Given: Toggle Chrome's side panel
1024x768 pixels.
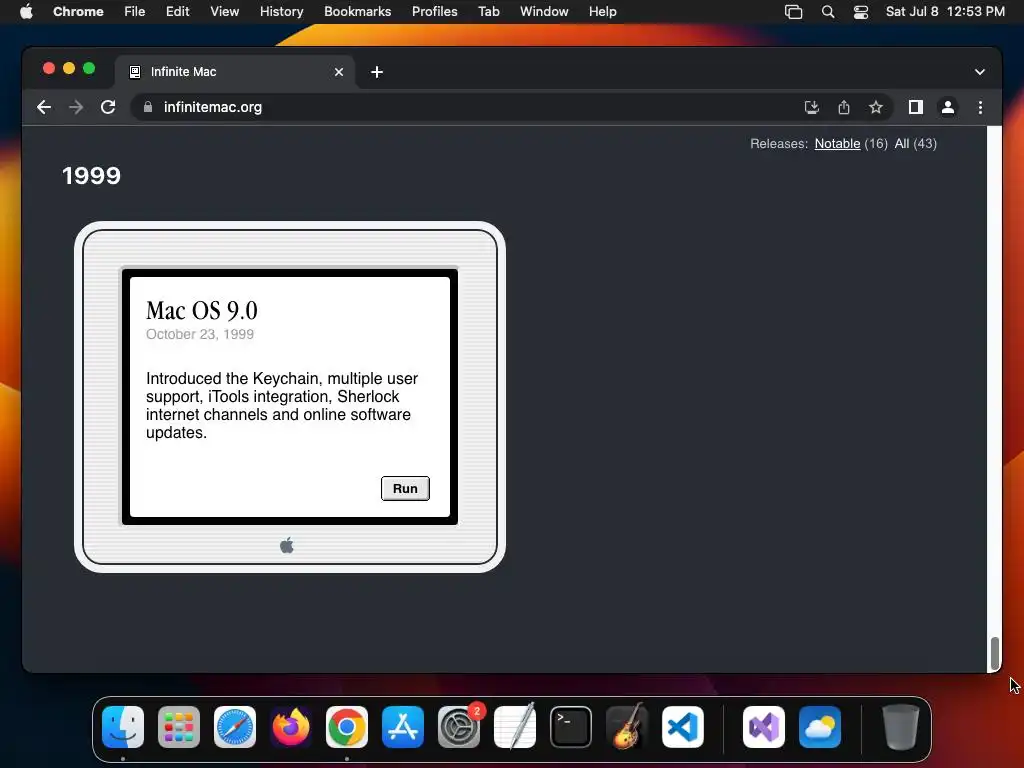Looking at the screenshot, I should point(916,107).
